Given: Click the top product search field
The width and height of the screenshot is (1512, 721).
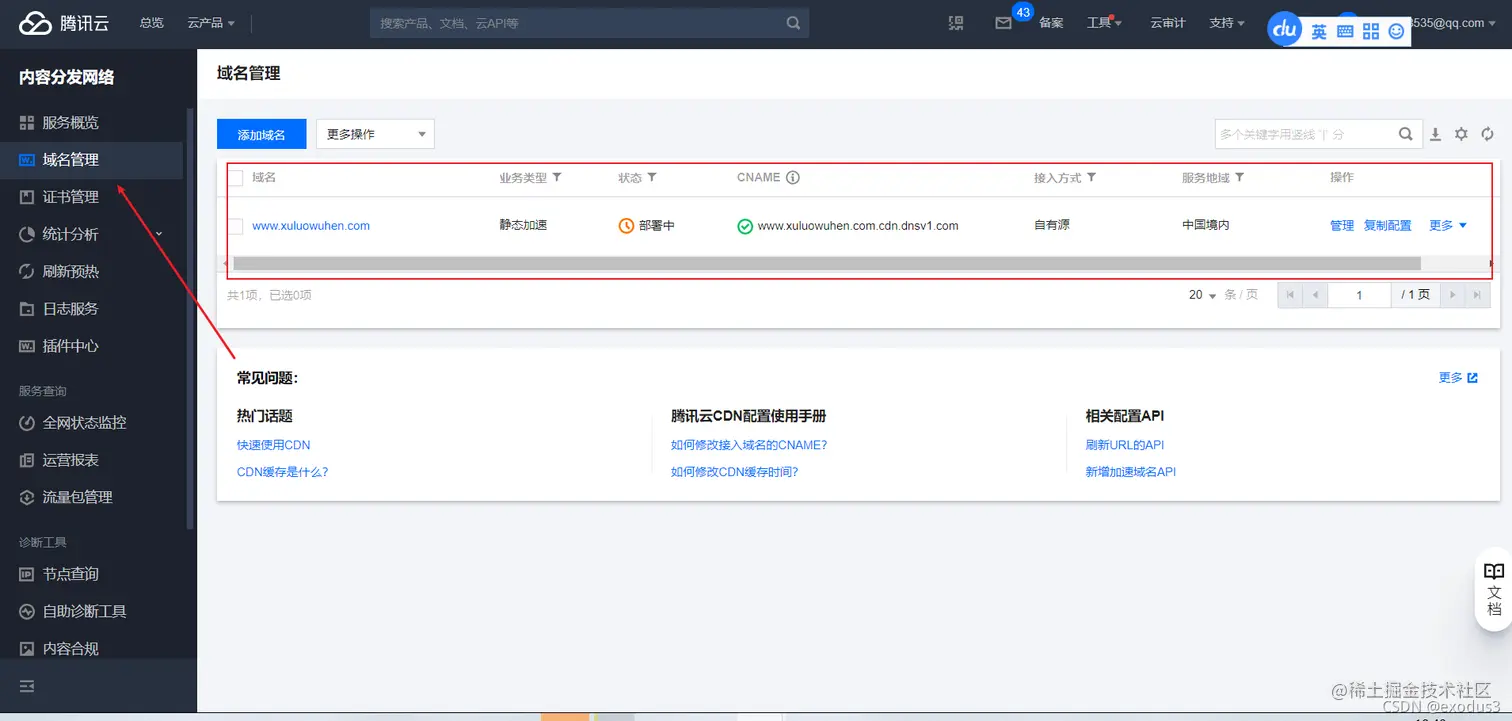Looking at the screenshot, I should click(590, 23).
